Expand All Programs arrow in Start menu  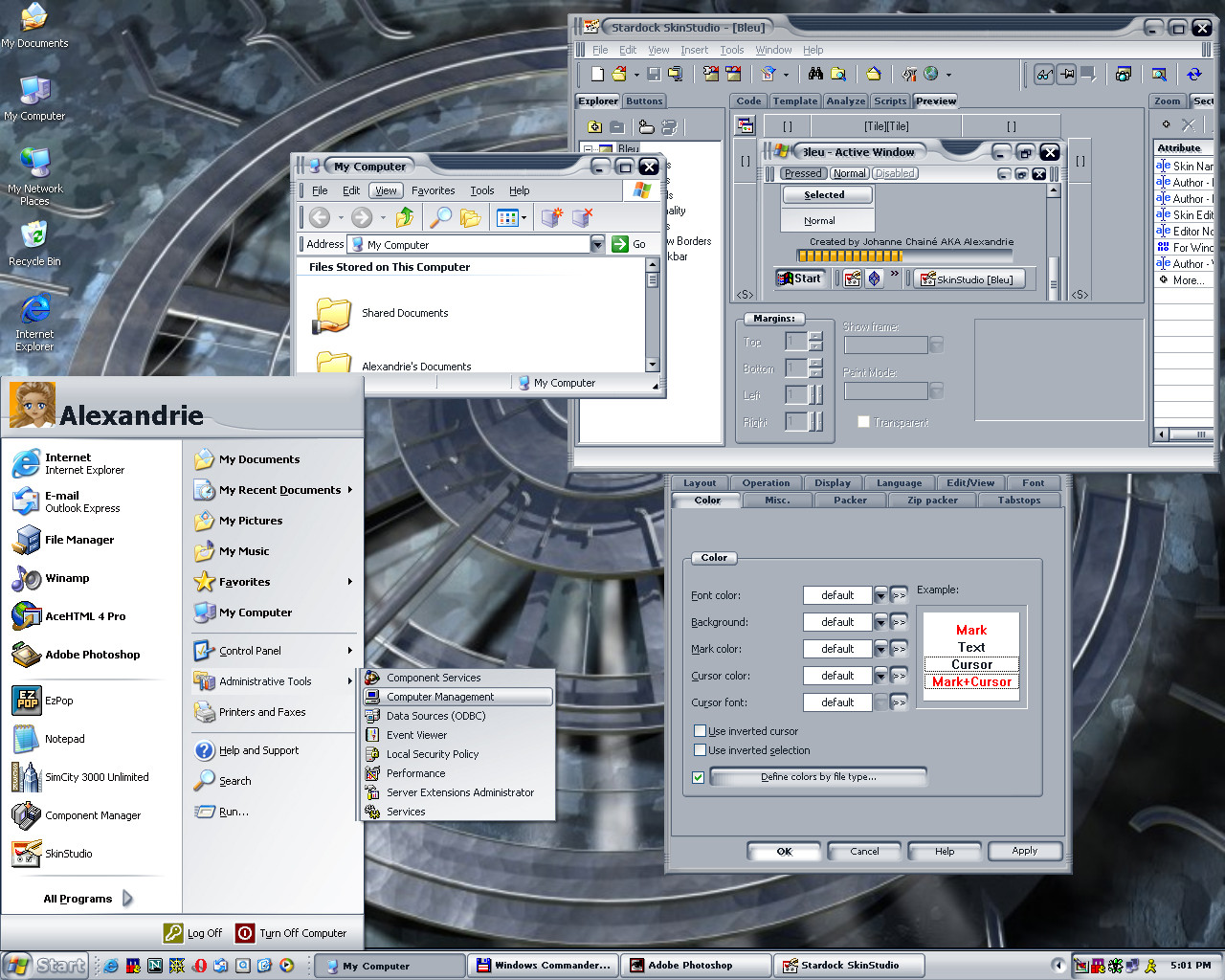click(128, 899)
